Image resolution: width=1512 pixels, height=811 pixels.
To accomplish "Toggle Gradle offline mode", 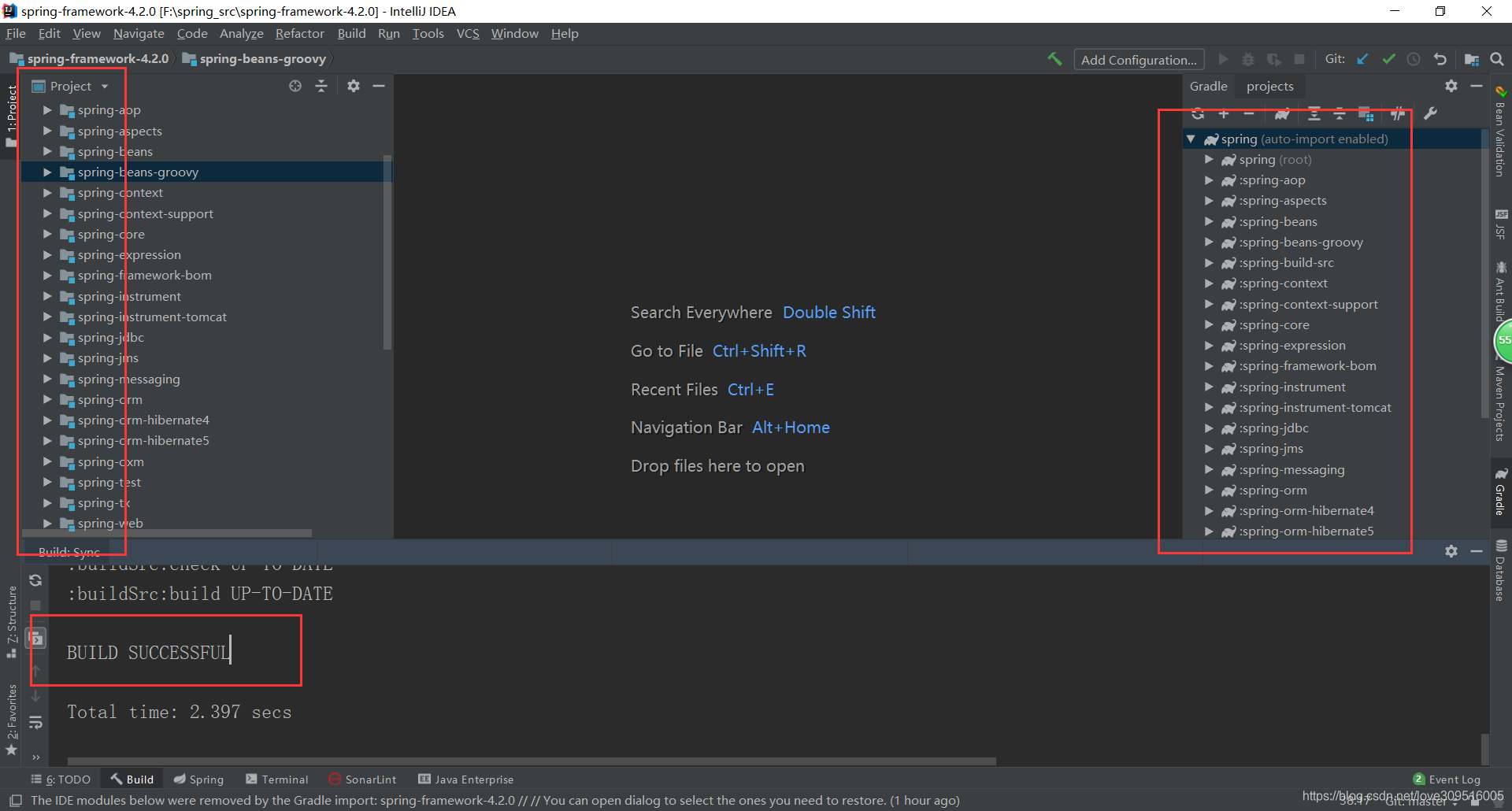I will (1398, 113).
